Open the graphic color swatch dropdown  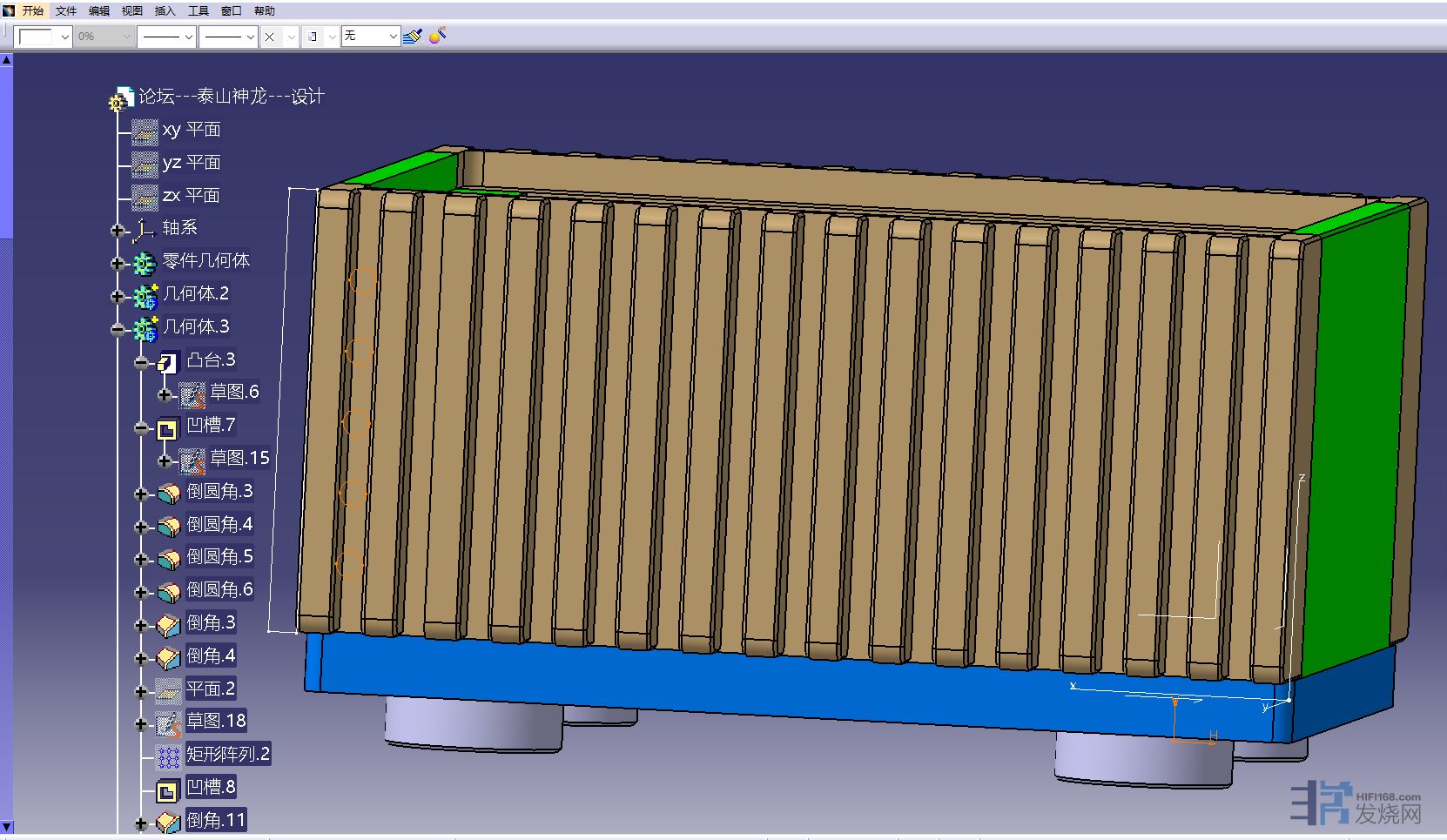pos(64,37)
